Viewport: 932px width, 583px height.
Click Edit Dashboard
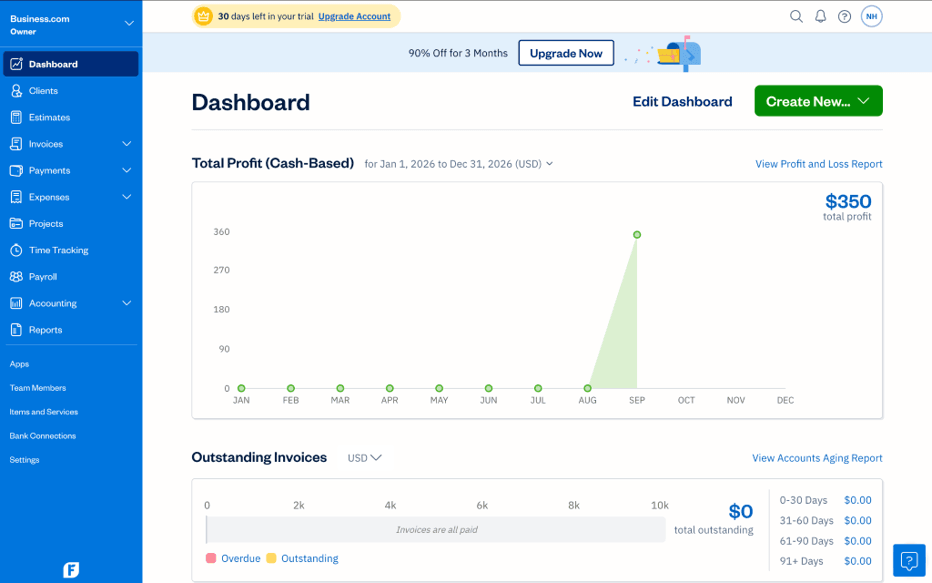pos(682,102)
